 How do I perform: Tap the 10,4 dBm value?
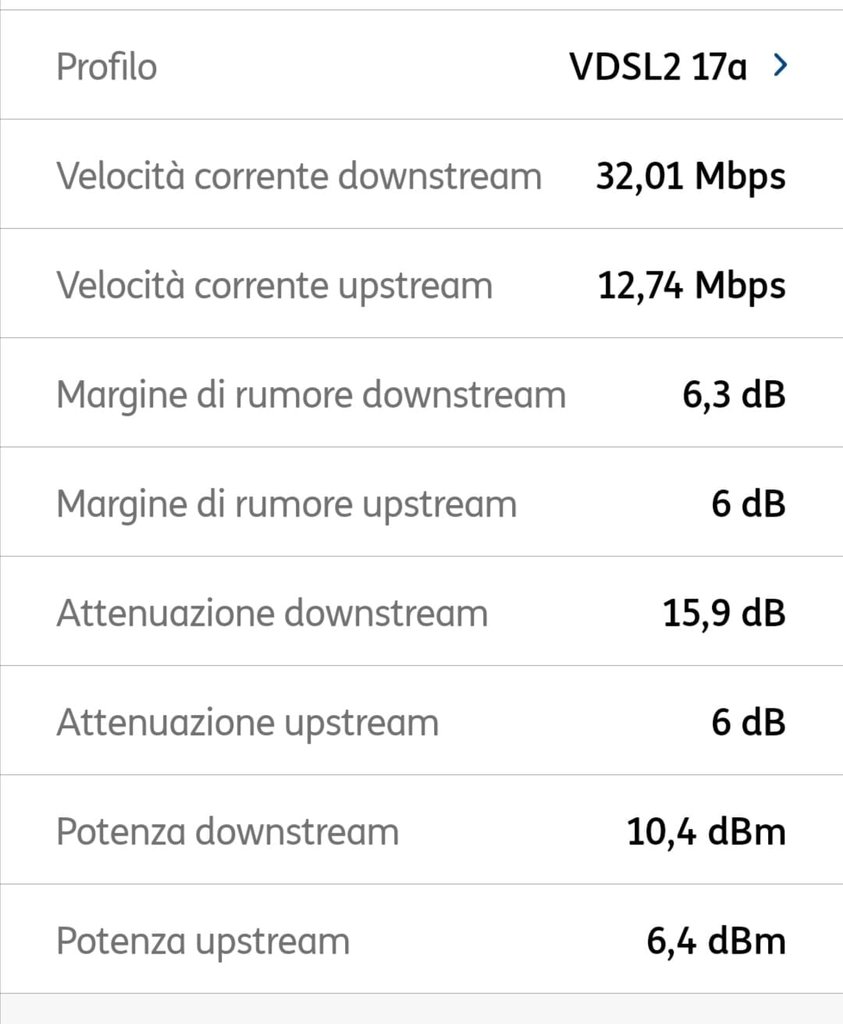[706, 831]
